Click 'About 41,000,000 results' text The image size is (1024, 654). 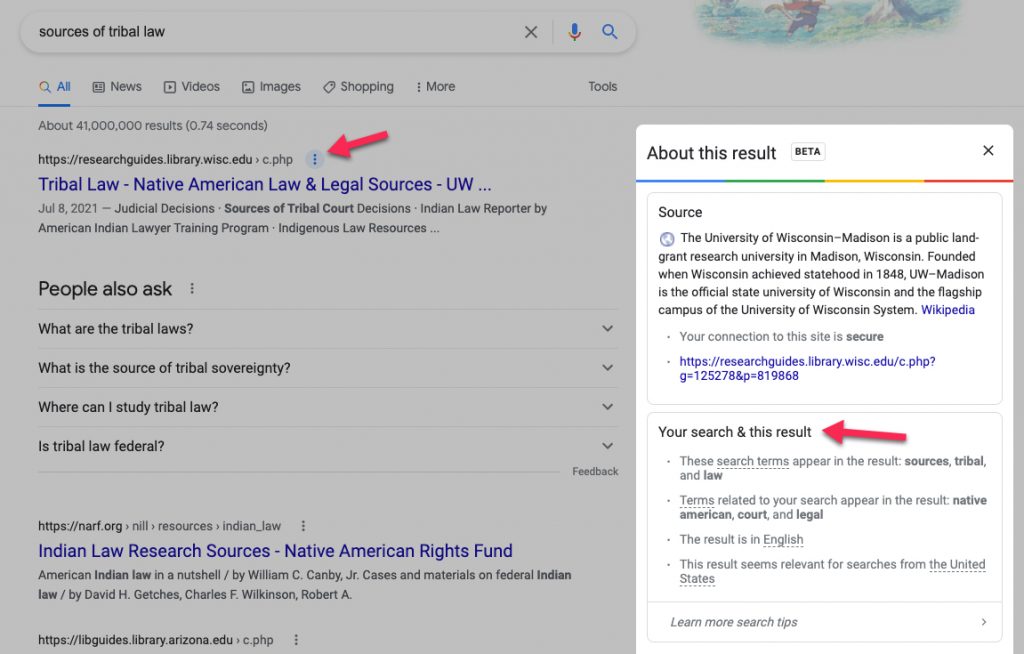(153, 125)
